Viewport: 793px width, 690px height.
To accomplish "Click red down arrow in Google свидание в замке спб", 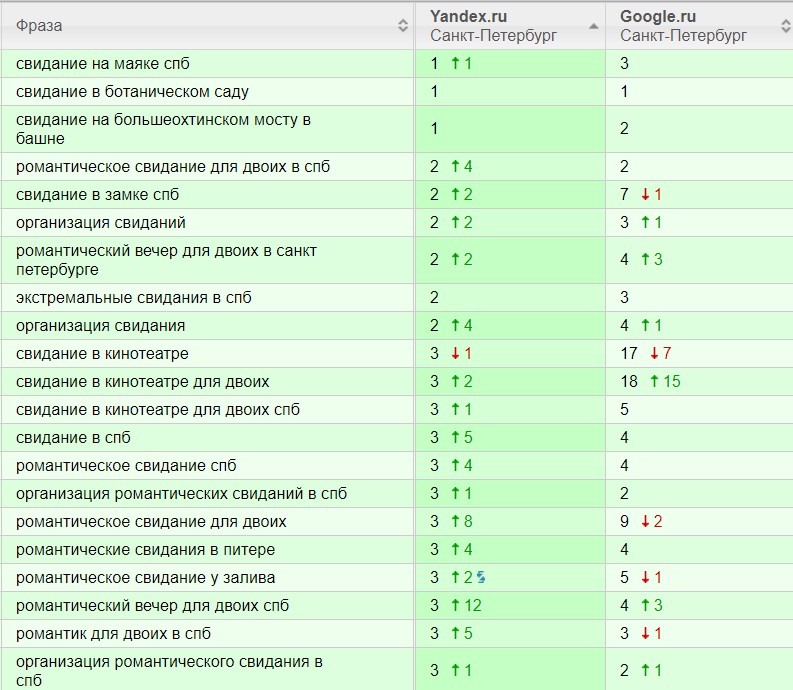I will [x=645, y=195].
